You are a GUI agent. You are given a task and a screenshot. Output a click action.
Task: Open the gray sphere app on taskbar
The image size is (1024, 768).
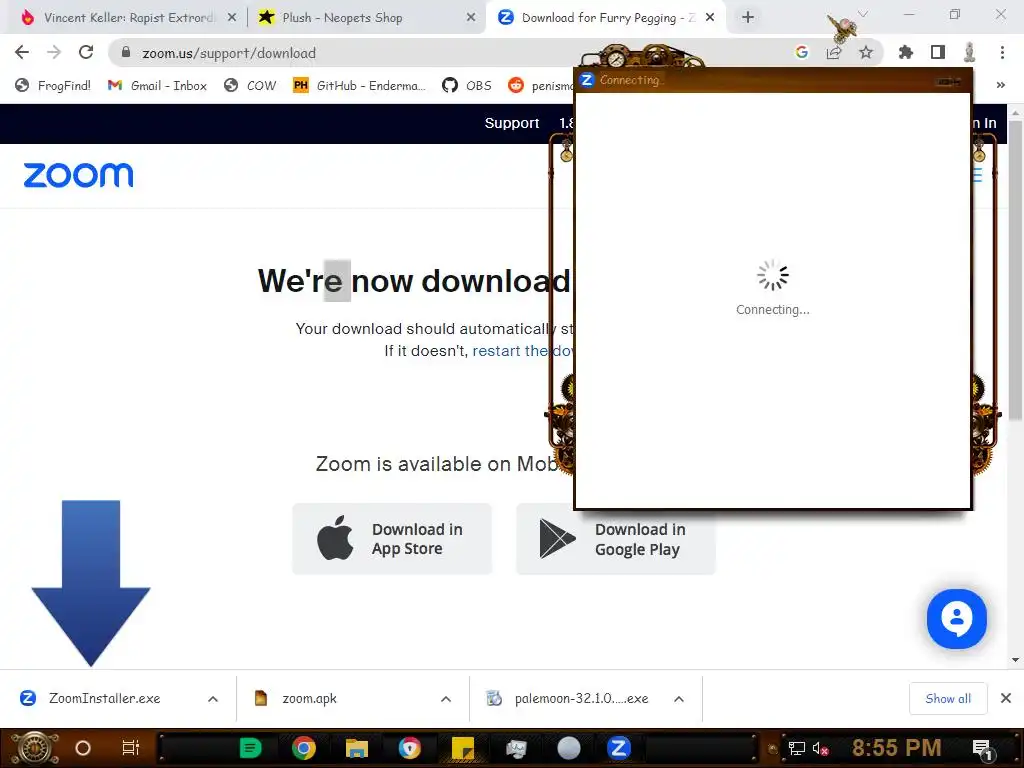click(568, 748)
